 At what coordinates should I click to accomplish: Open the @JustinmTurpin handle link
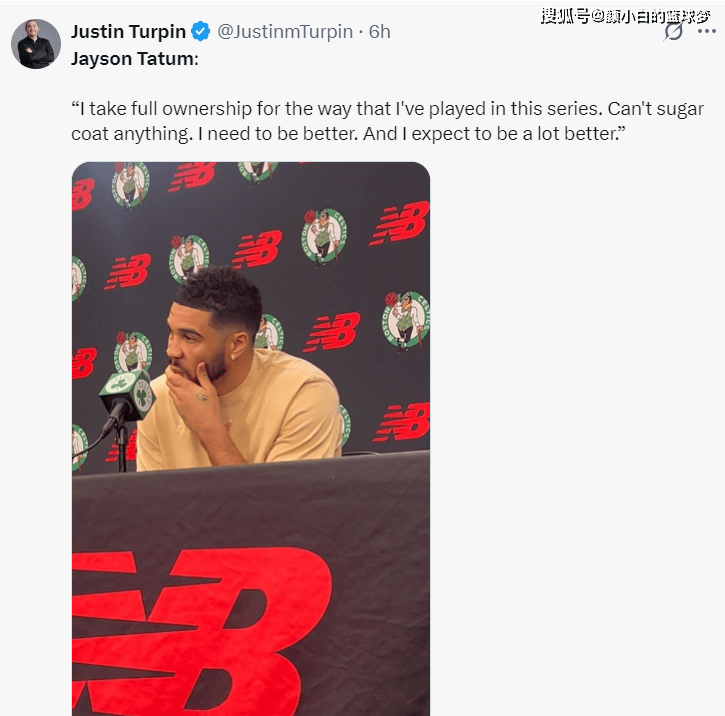point(285,31)
